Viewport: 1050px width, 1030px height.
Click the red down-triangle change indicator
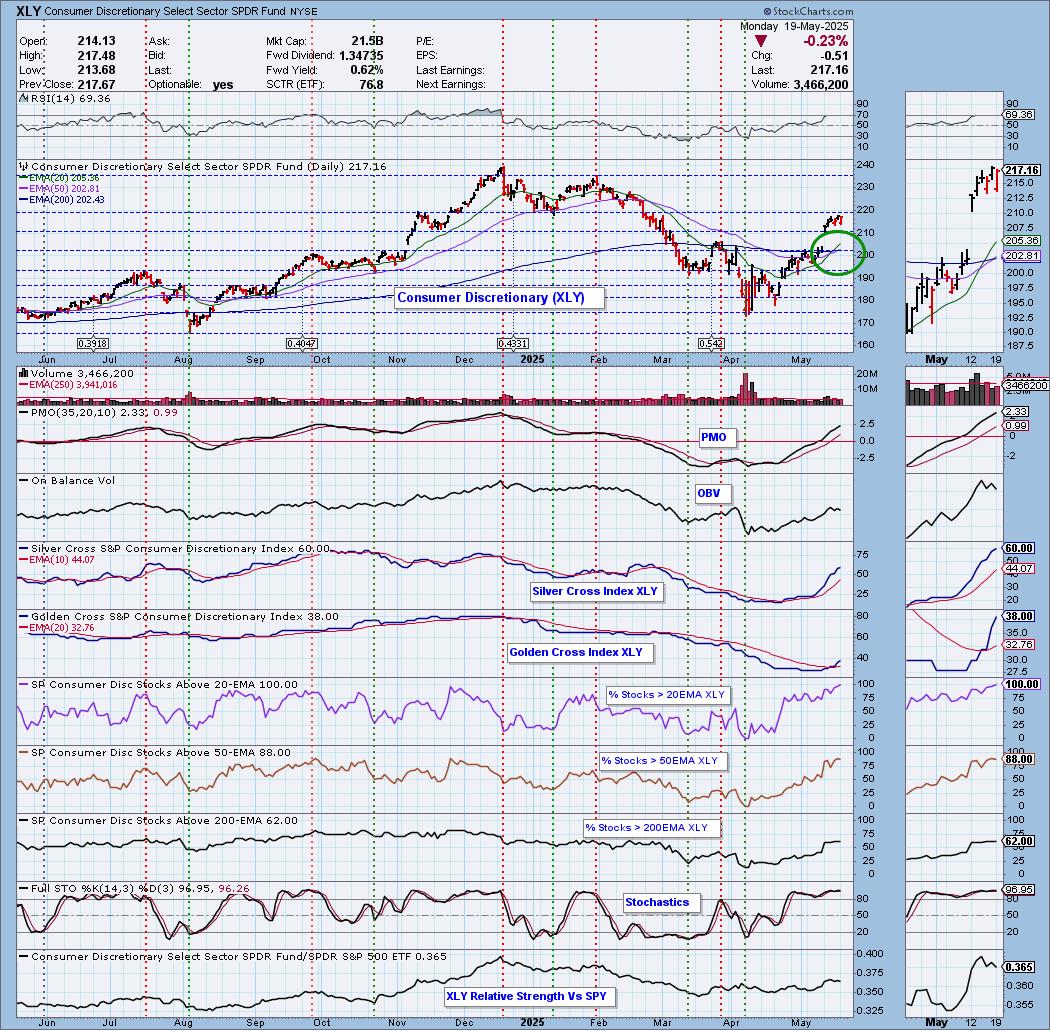[761, 42]
